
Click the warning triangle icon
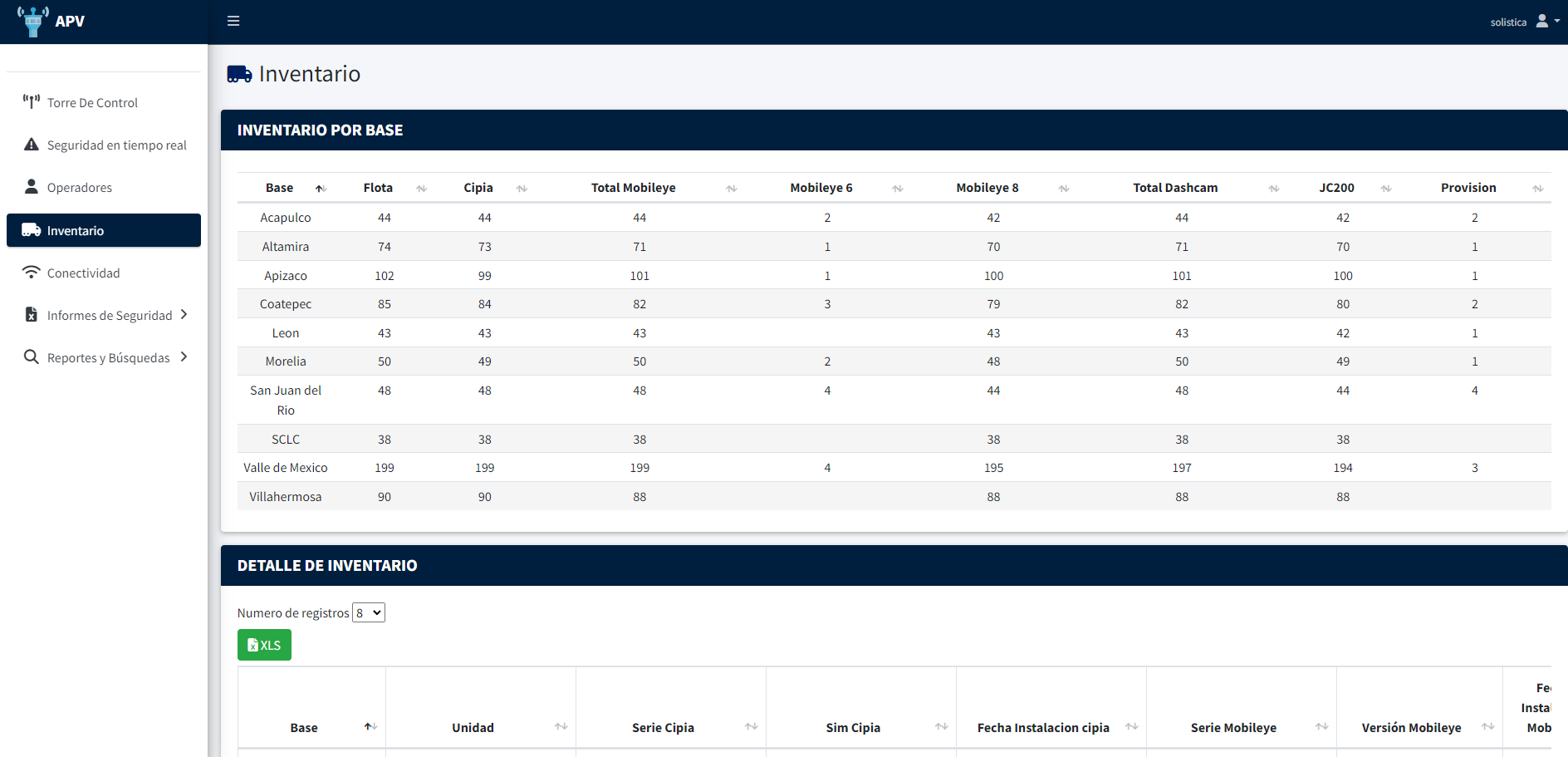tap(32, 145)
